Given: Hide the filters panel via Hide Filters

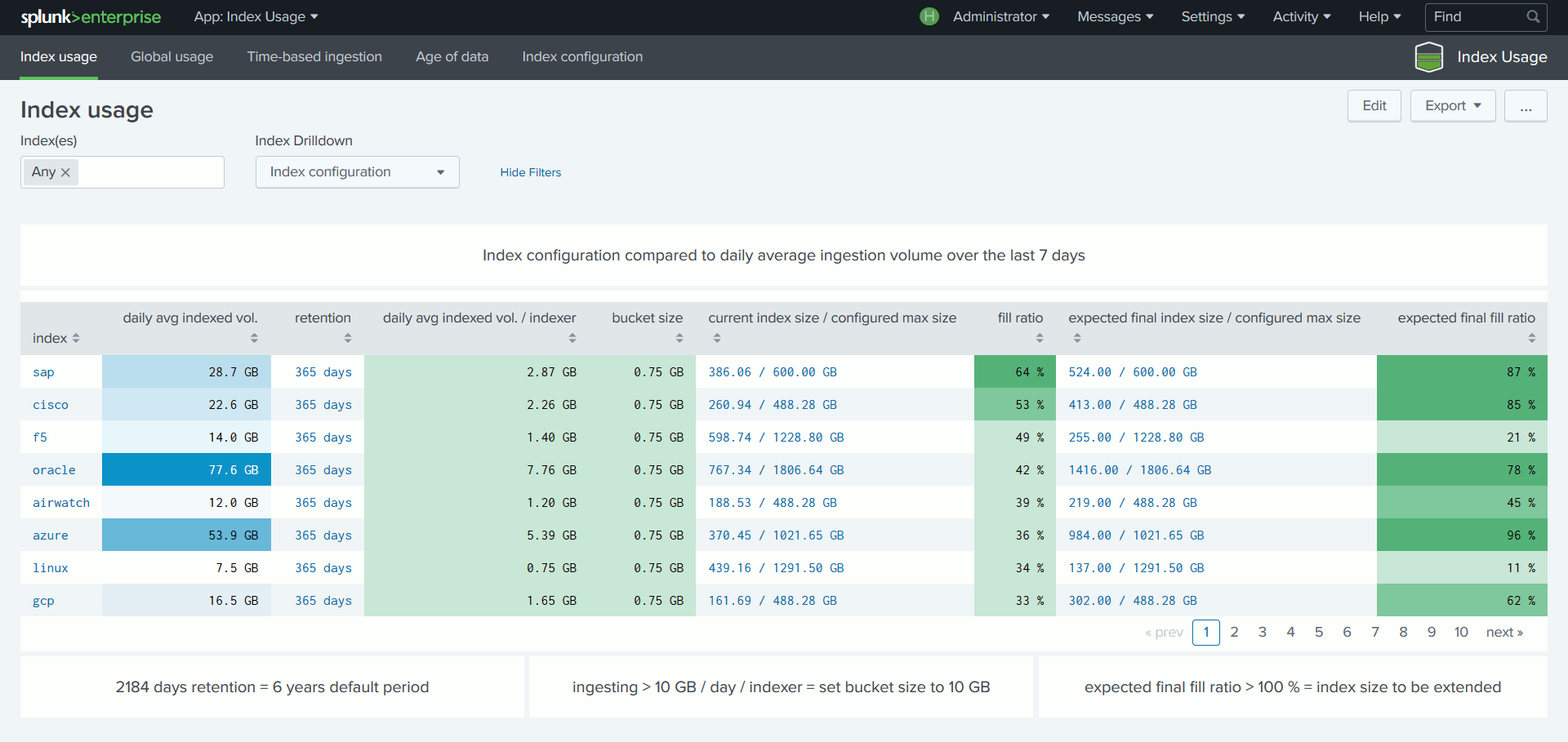Looking at the screenshot, I should point(530,172).
